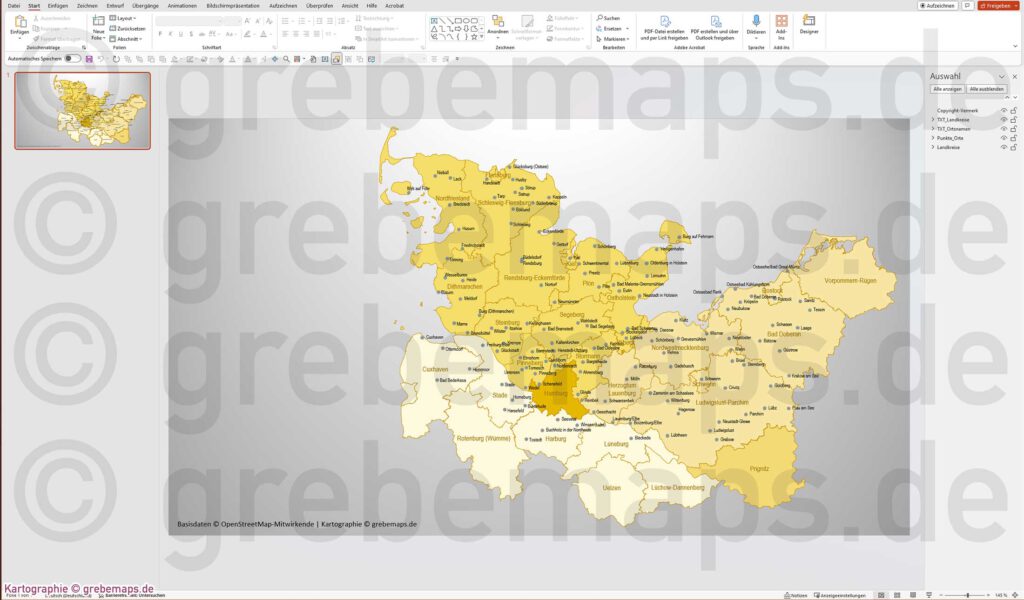Click the font color icon

tap(264, 34)
